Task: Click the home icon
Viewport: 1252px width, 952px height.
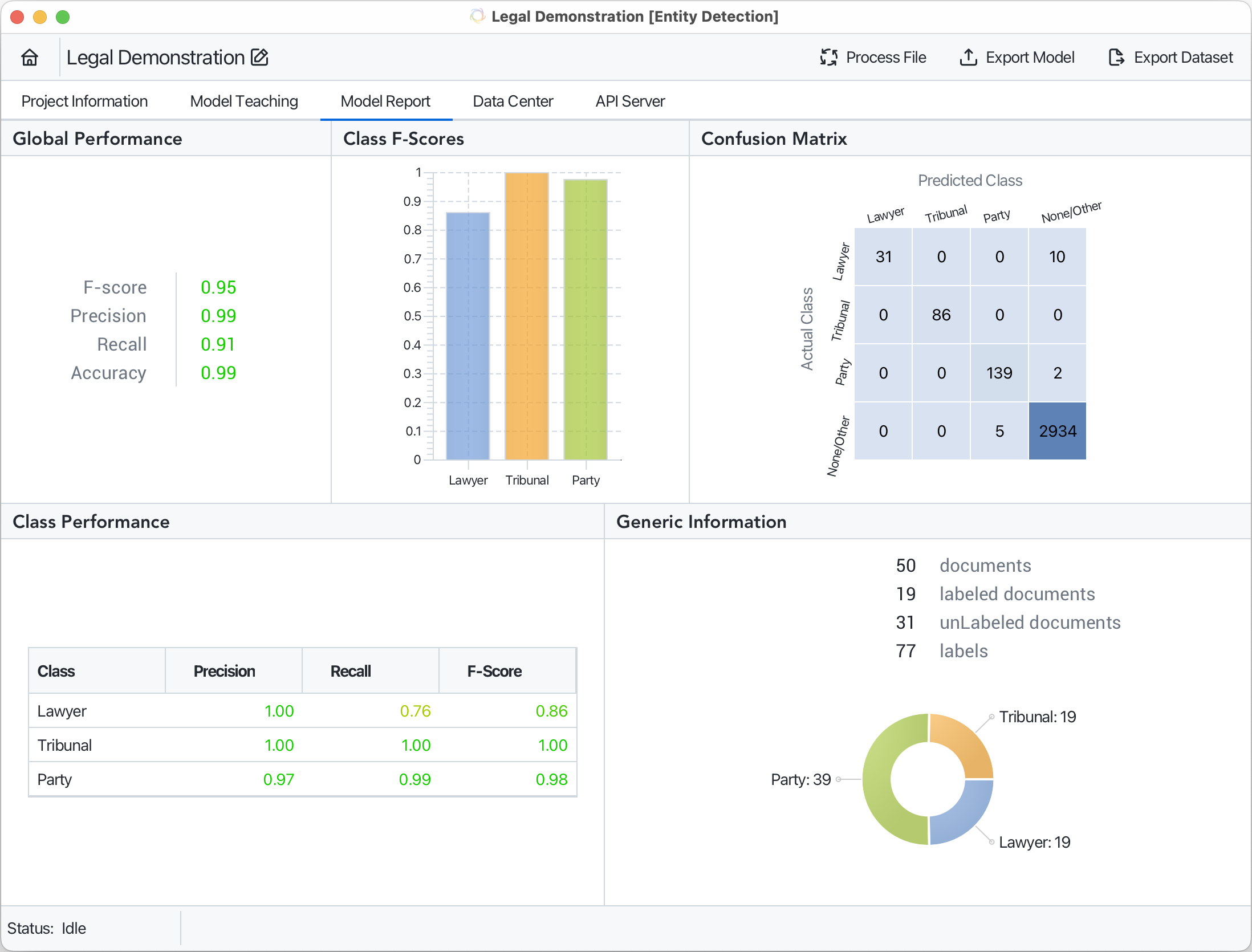Action: 30,58
